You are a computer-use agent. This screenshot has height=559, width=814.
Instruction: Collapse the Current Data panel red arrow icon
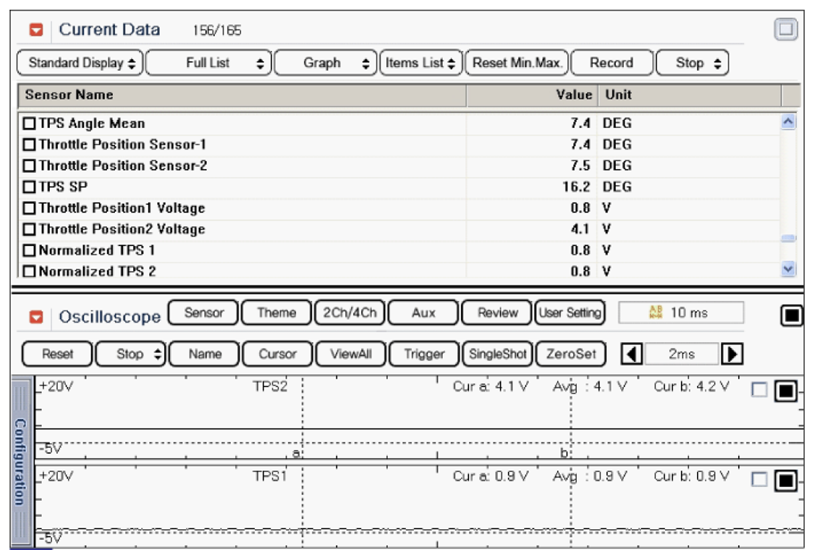coord(38,30)
